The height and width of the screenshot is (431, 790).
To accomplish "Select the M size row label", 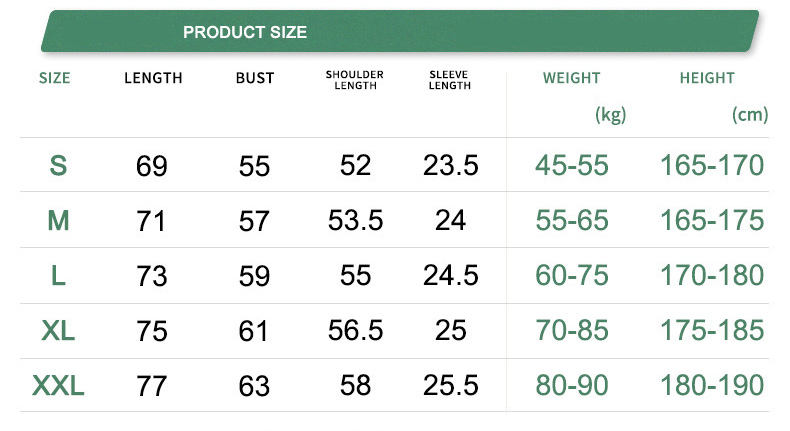I will tap(58, 220).
